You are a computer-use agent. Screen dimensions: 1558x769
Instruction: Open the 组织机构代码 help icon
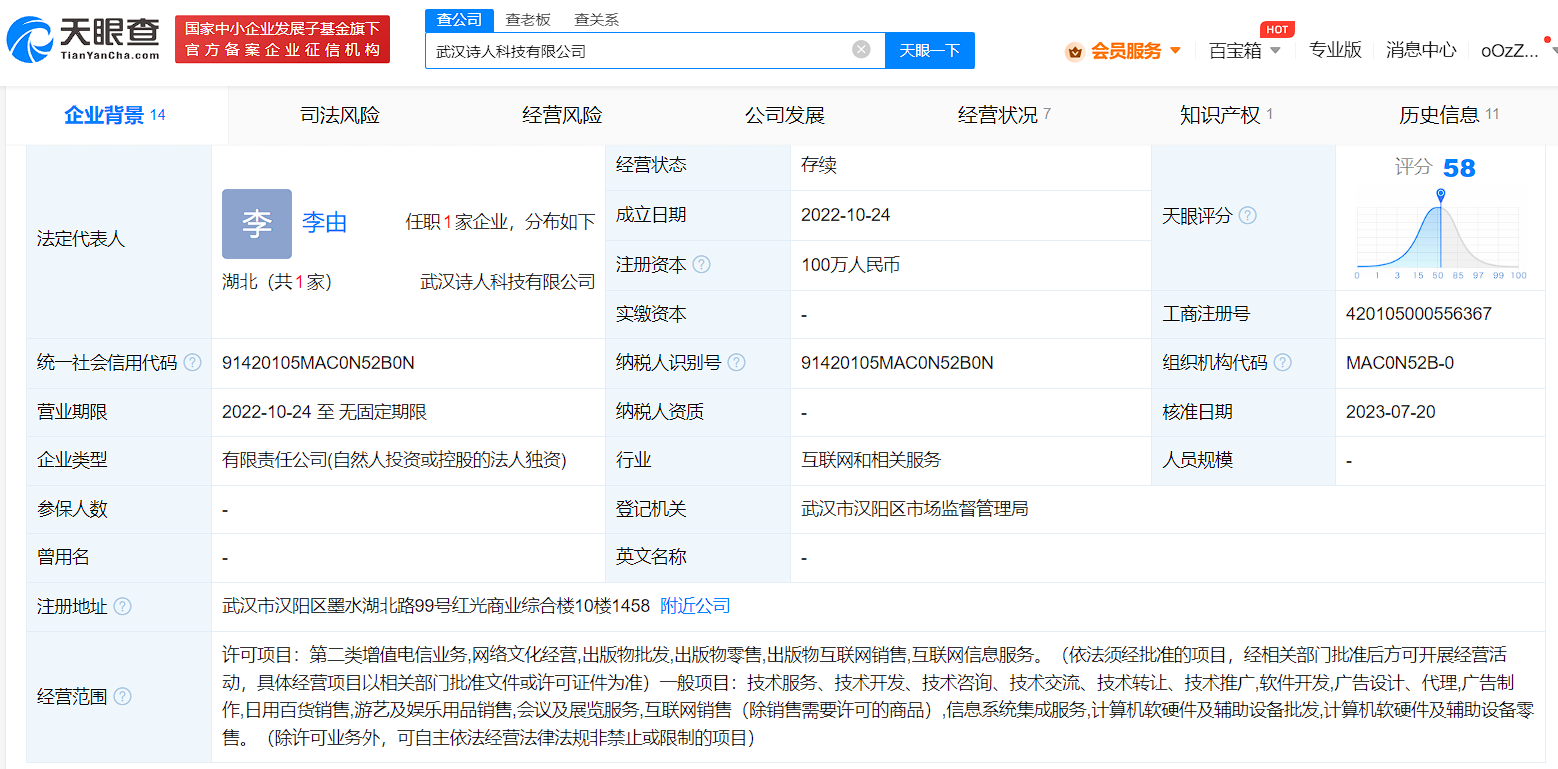pyautogui.click(x=1281, y=363)
